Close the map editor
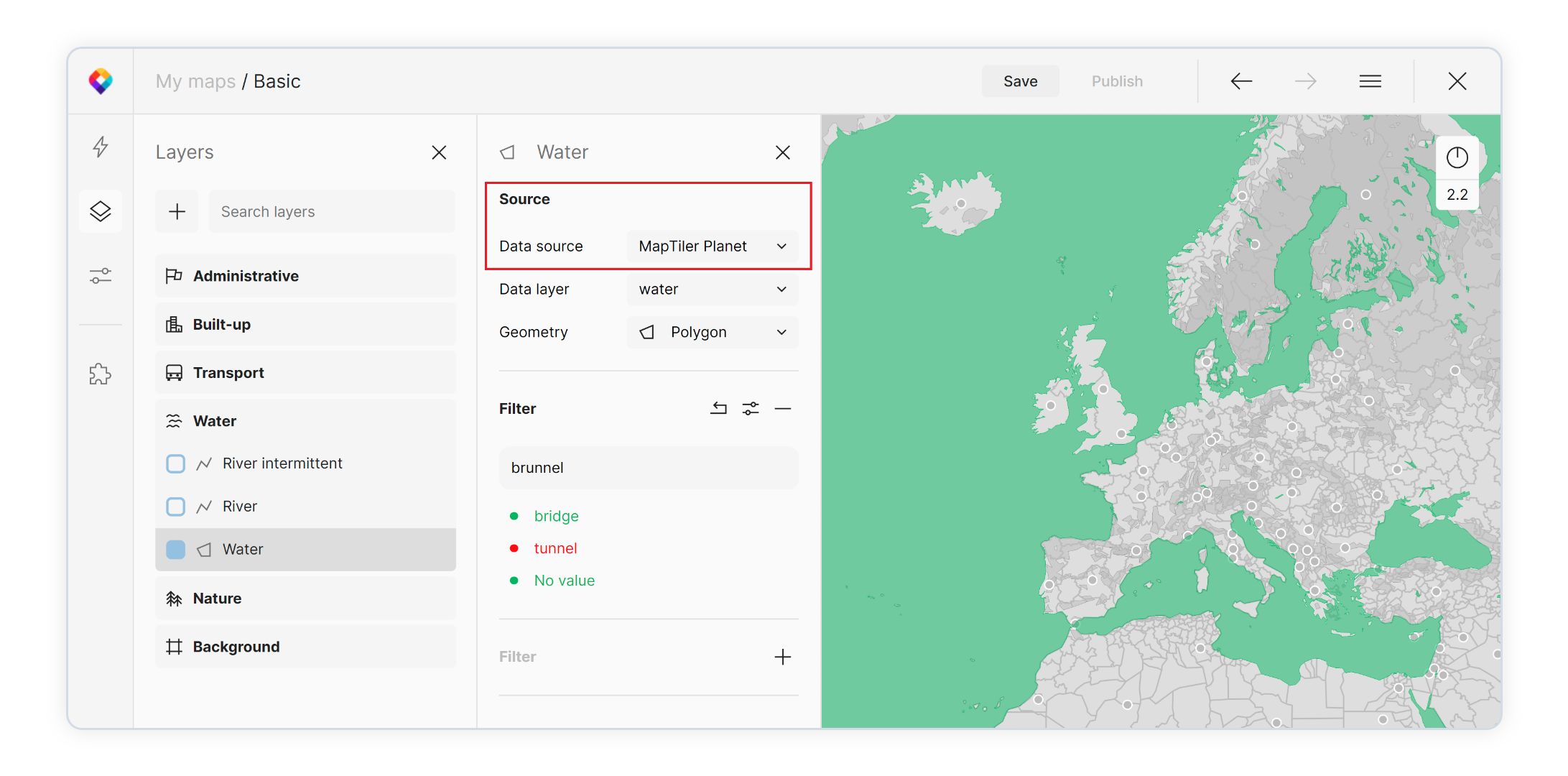 click(1457, 81)
